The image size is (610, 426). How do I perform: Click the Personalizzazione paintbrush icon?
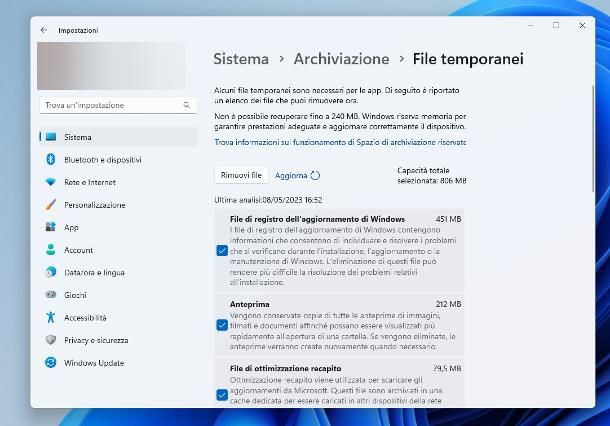pos(51,204)
